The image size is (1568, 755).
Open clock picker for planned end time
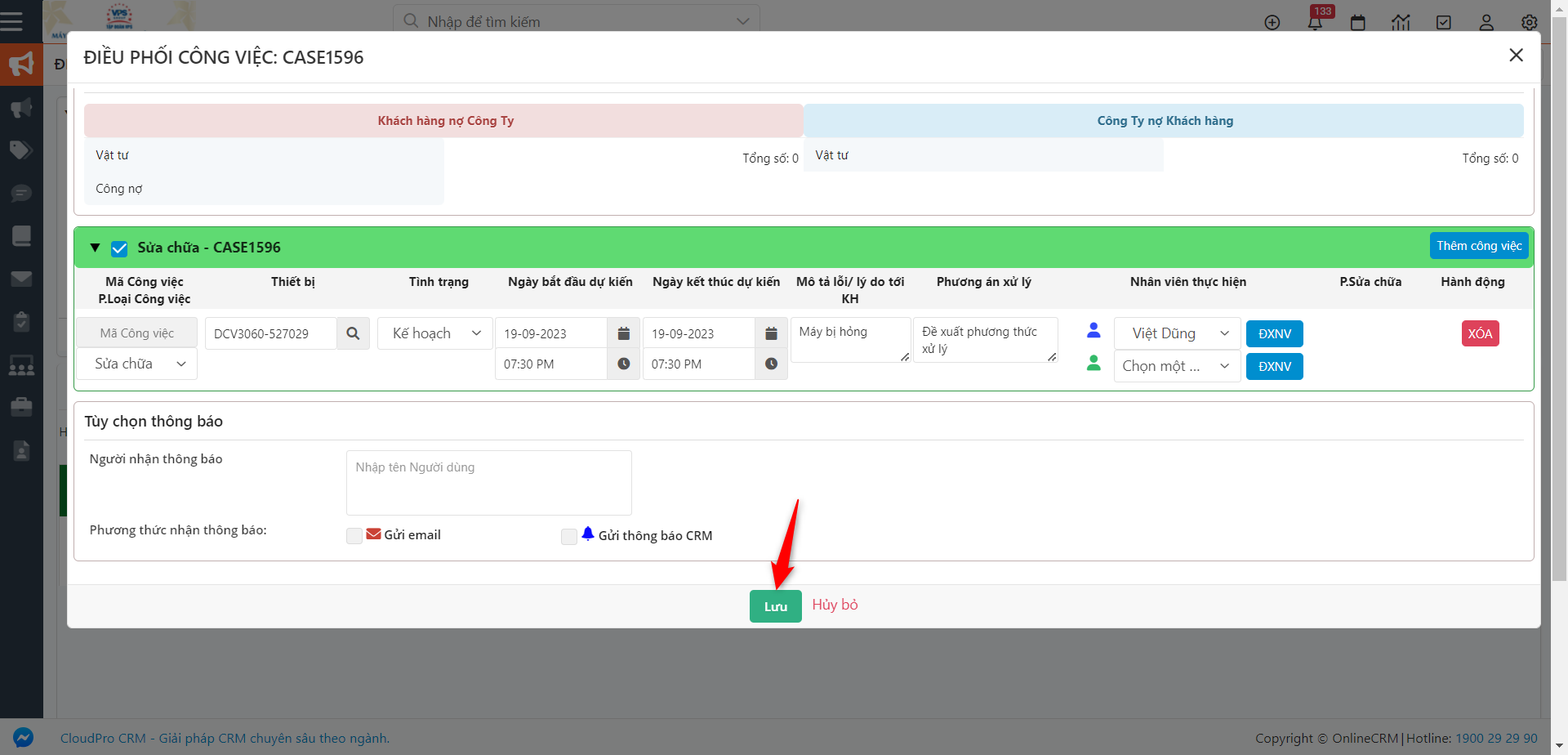tap(771, 364)
